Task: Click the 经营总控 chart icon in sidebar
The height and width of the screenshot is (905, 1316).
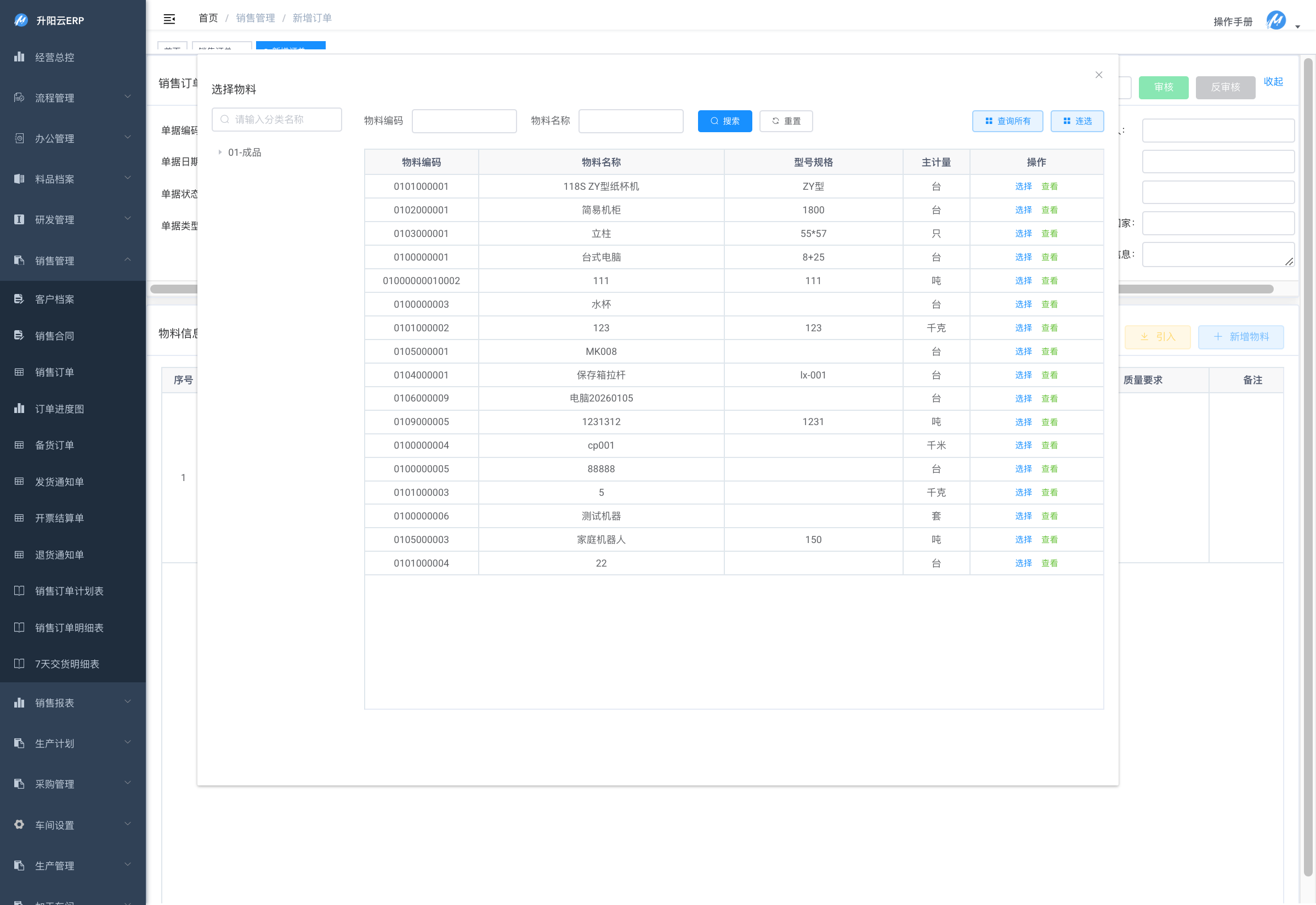Action: pyautogui.click(x=19, y=56)
